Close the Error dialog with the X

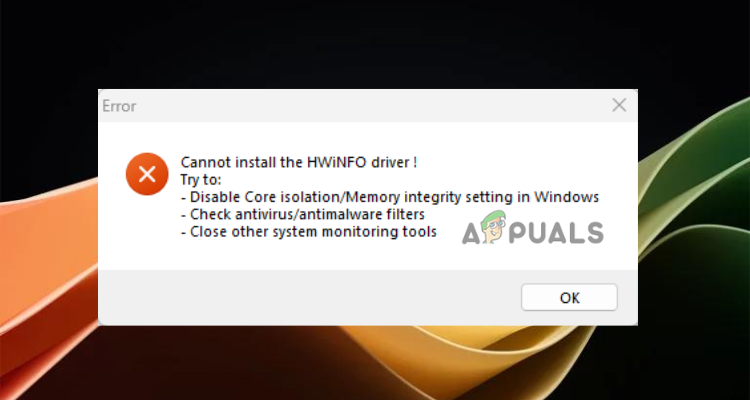click(619, 105)
